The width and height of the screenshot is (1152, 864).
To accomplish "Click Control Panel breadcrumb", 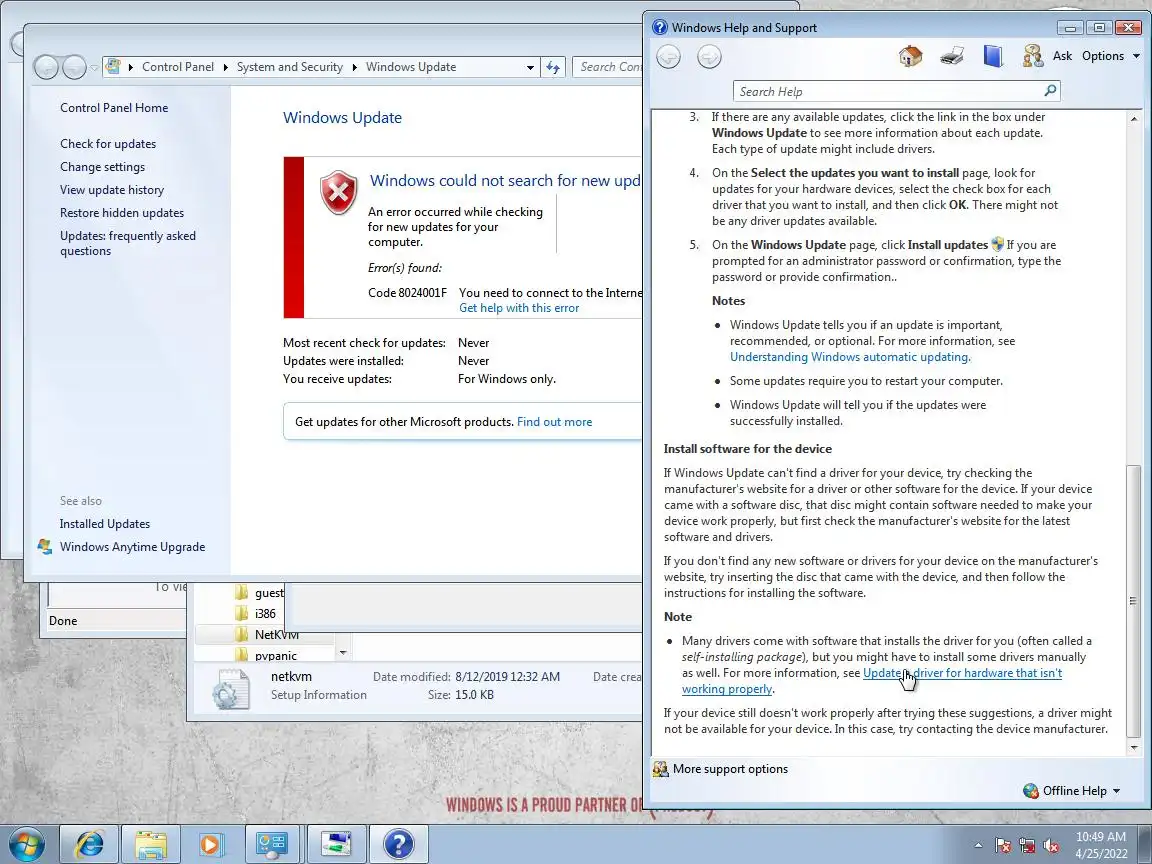I will tap(178, 67).
